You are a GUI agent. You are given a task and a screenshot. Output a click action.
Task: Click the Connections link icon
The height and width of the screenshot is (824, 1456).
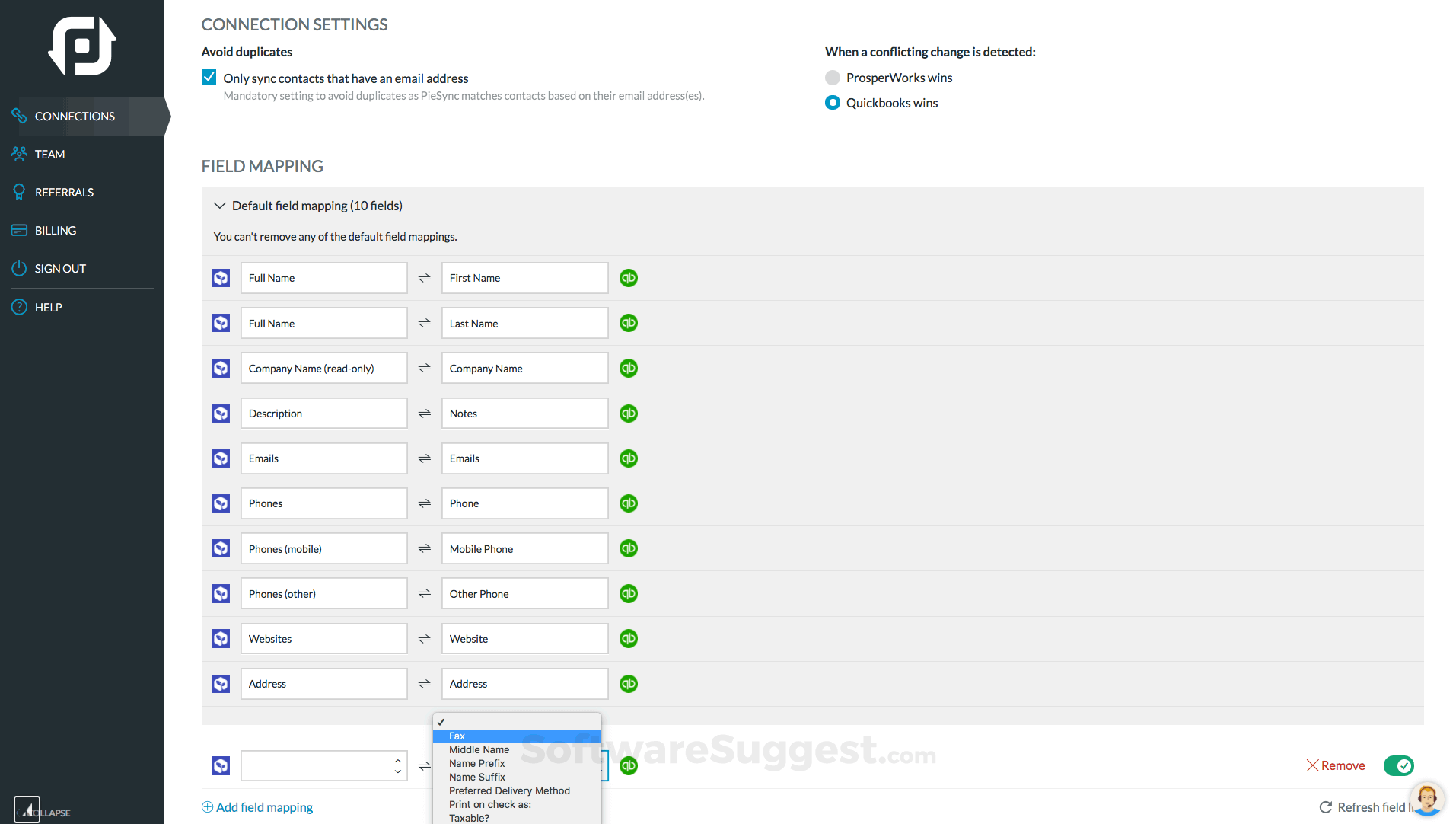[x=19, y=116]
